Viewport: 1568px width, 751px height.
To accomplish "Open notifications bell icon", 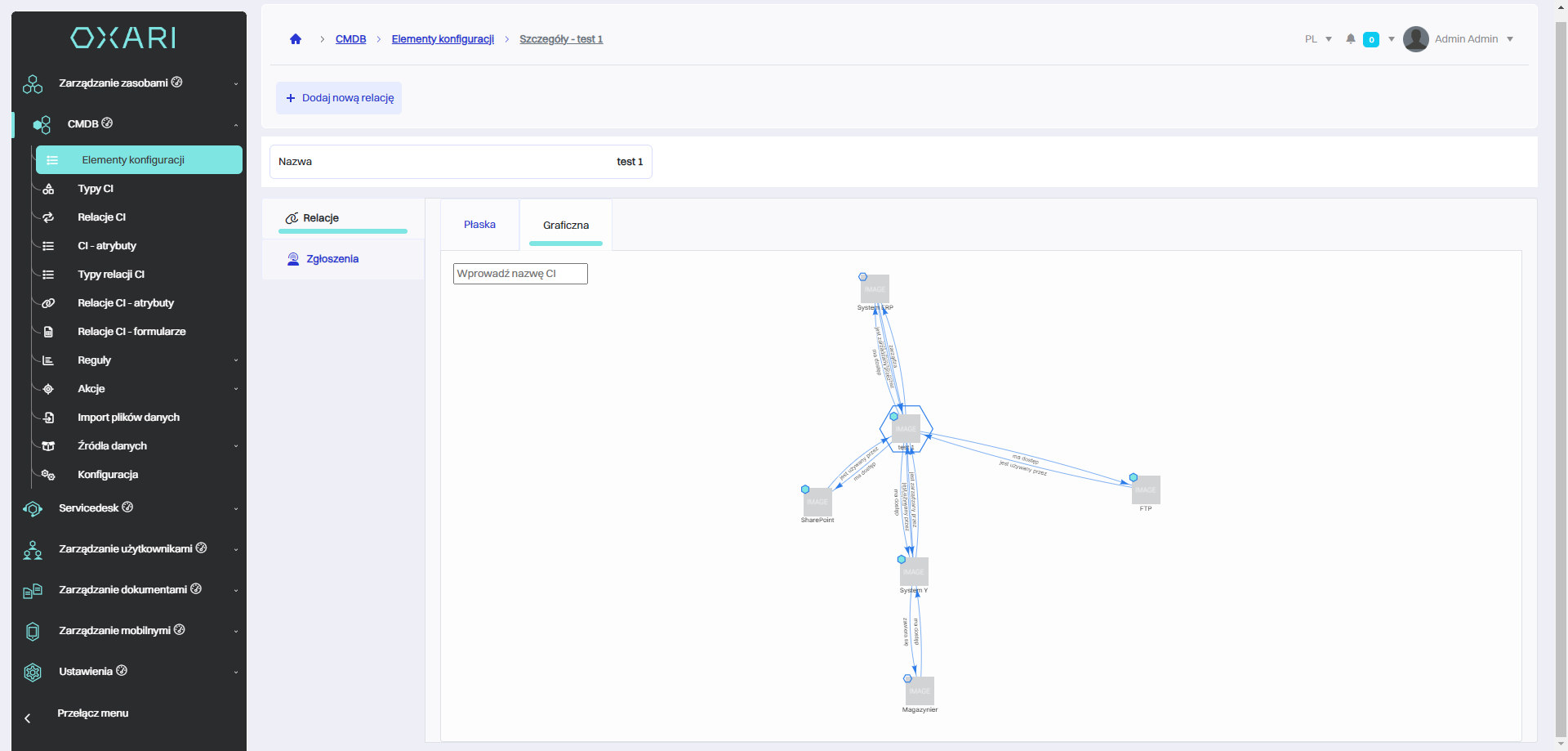I will coord(1351,39).
